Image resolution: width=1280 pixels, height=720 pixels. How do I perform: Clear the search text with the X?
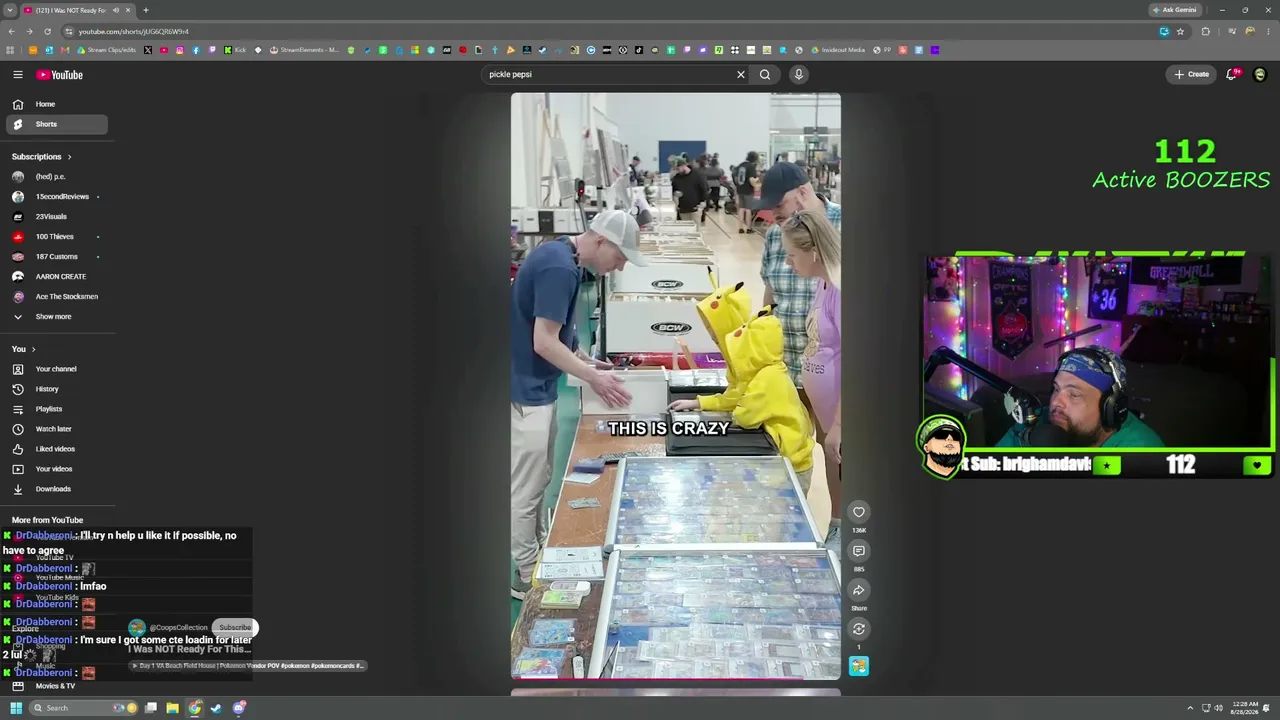[741, 74]
